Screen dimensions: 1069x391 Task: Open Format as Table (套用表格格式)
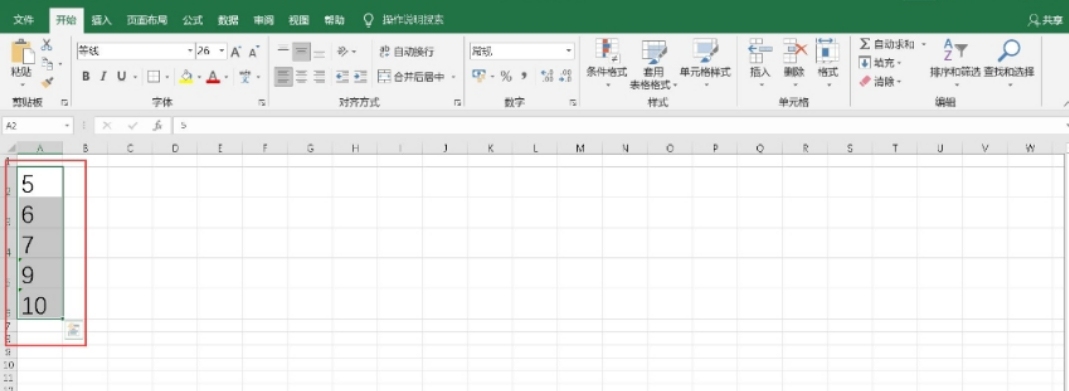(x=654, y=63)
